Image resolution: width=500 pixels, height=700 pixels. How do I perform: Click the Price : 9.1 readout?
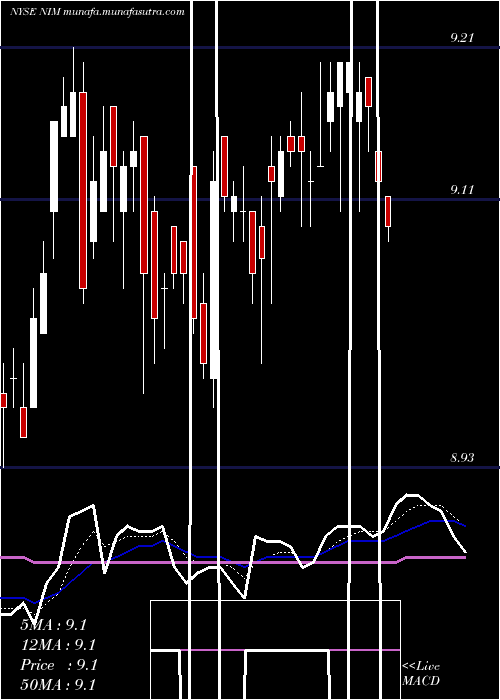click(58, 665)
